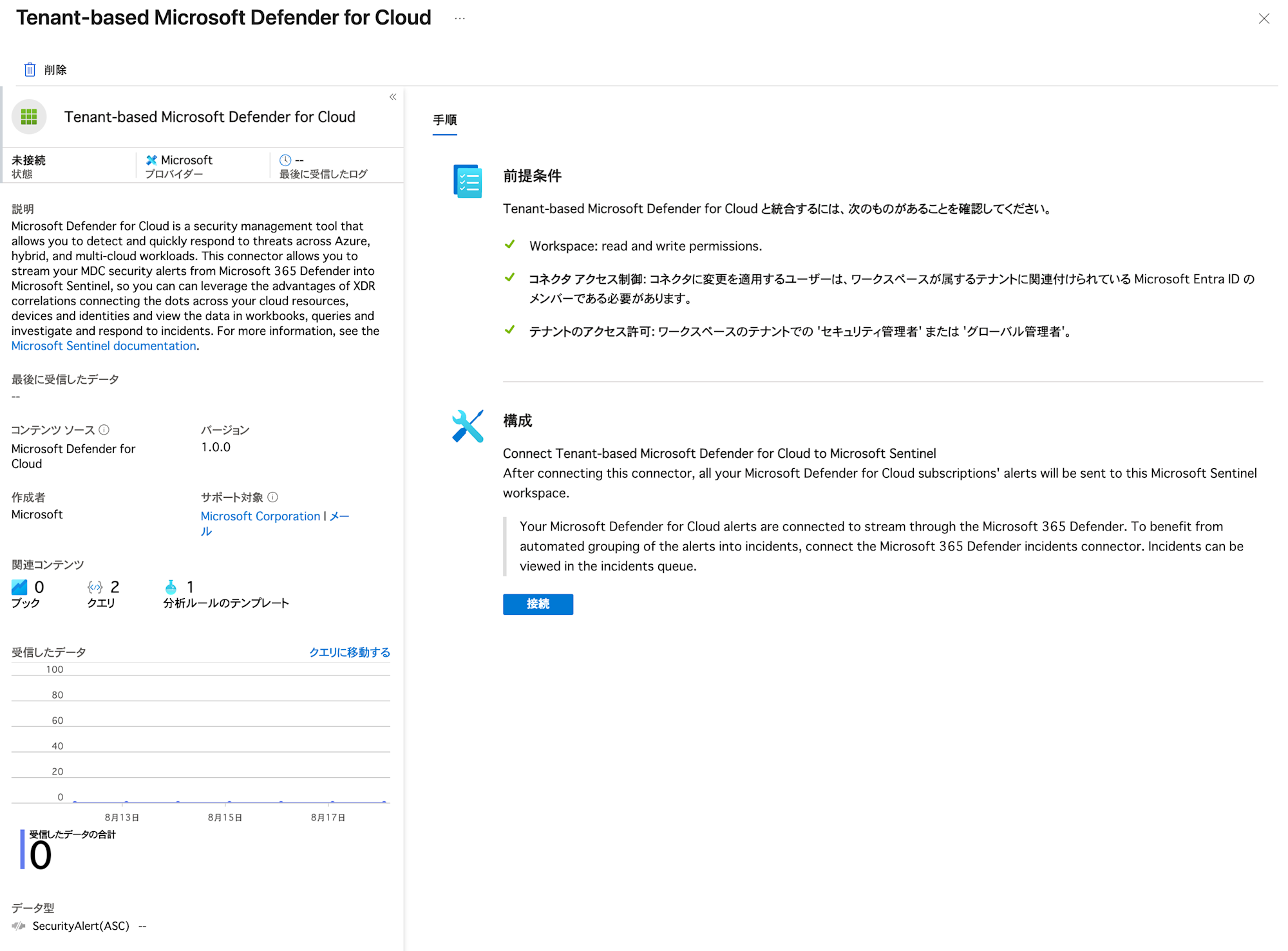Select the 手順 instructions tab

pos(445,120)
